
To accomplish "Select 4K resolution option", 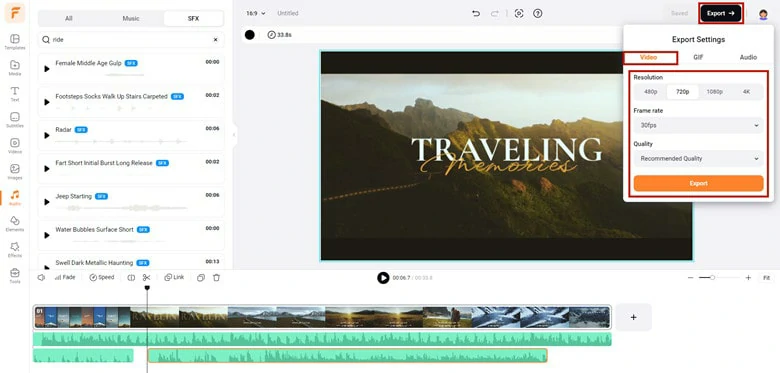I will point(746,92).
